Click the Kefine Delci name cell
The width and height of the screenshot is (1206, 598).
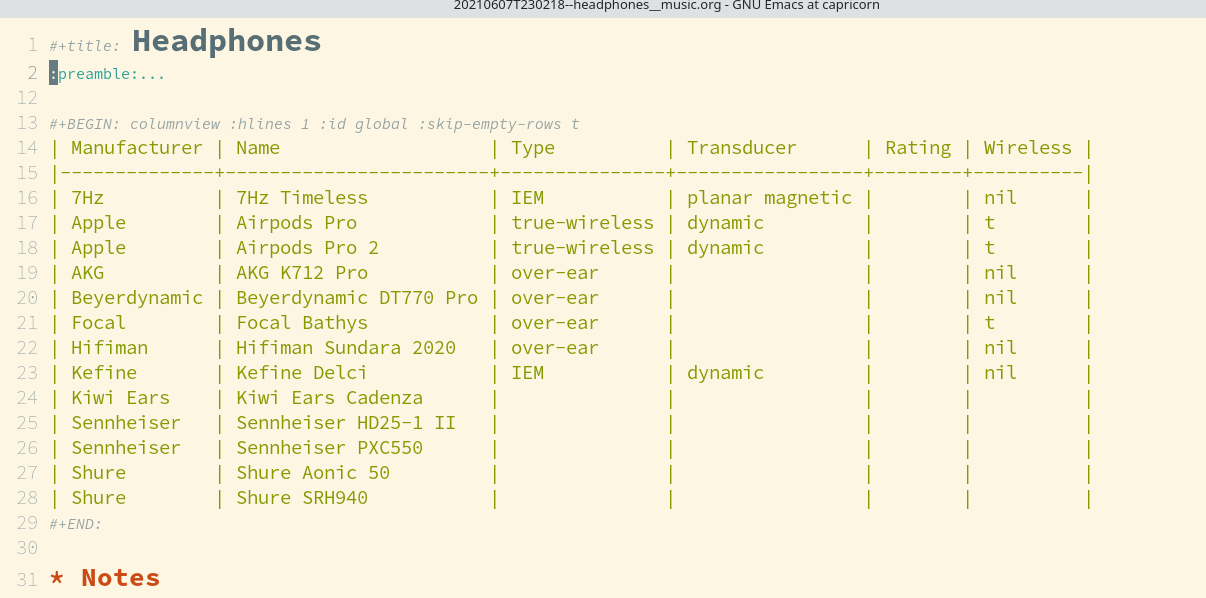(302, 373)
